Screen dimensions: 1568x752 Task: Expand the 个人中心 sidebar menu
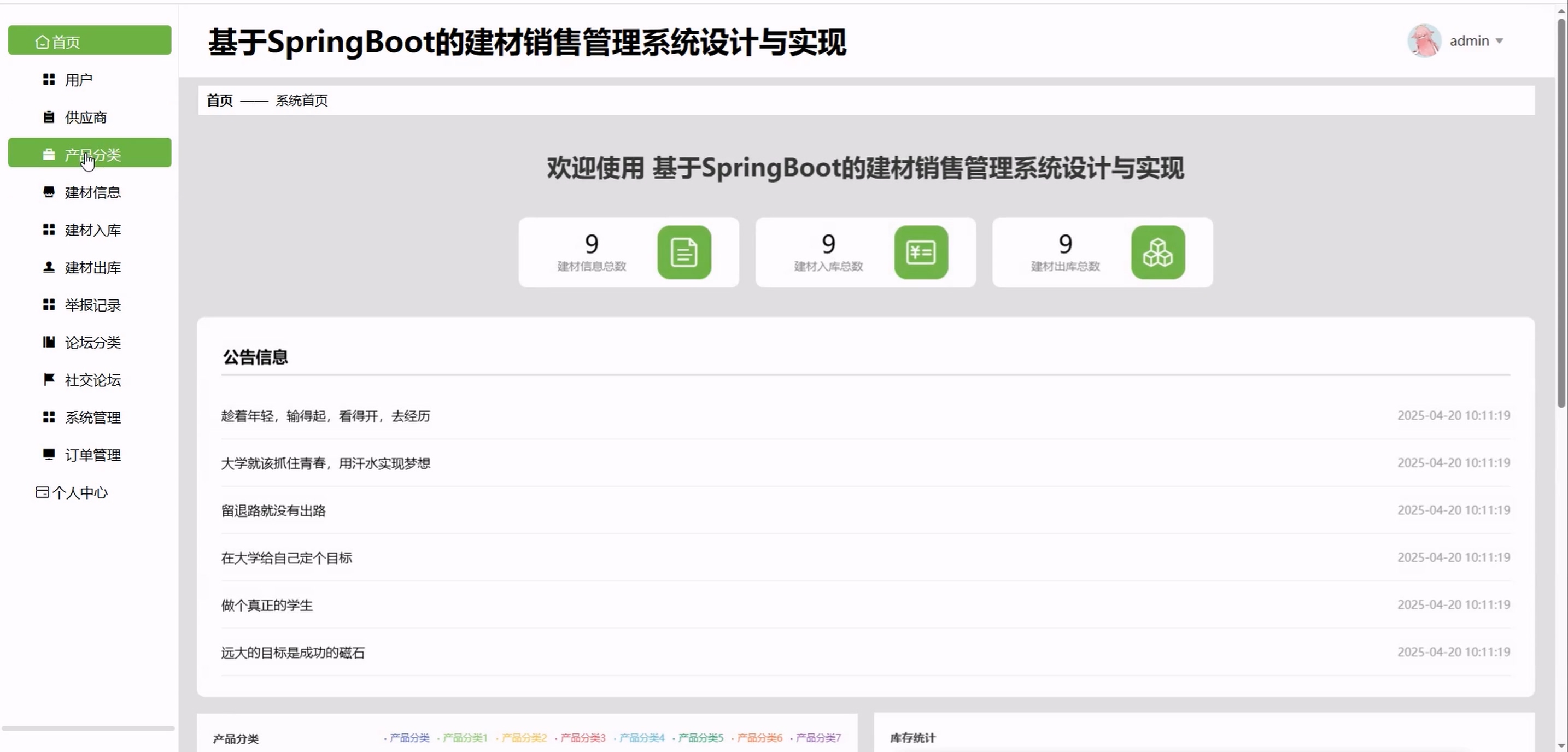79,493
